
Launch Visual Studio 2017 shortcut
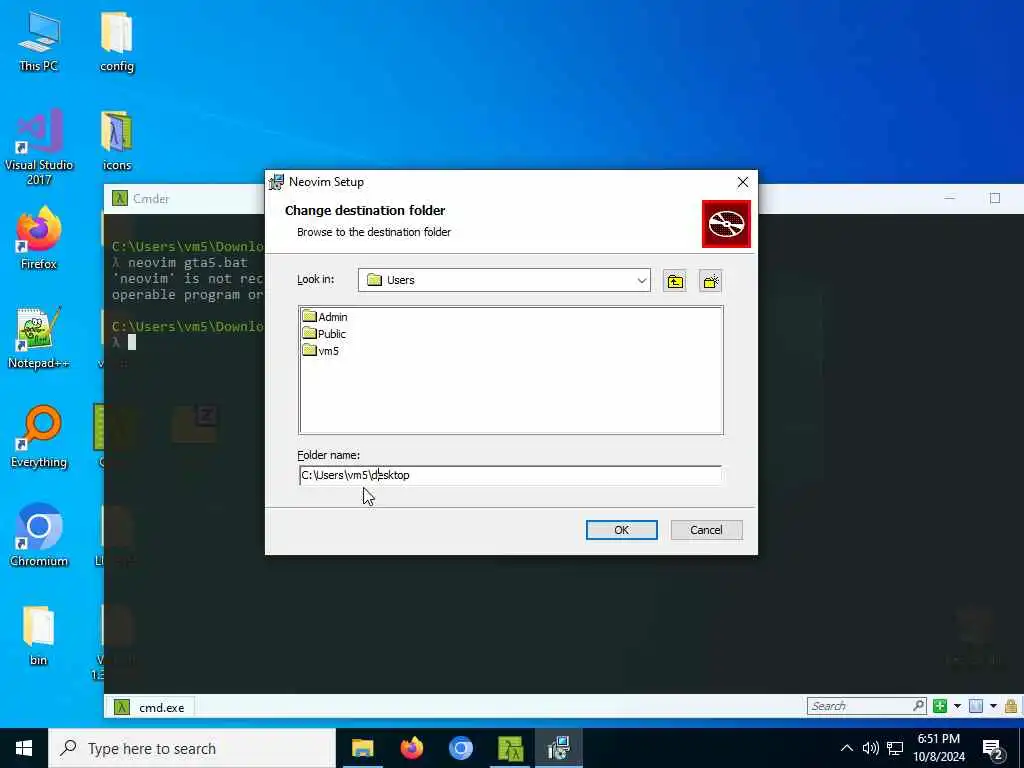pyautogui.click(x=39, y=148)
